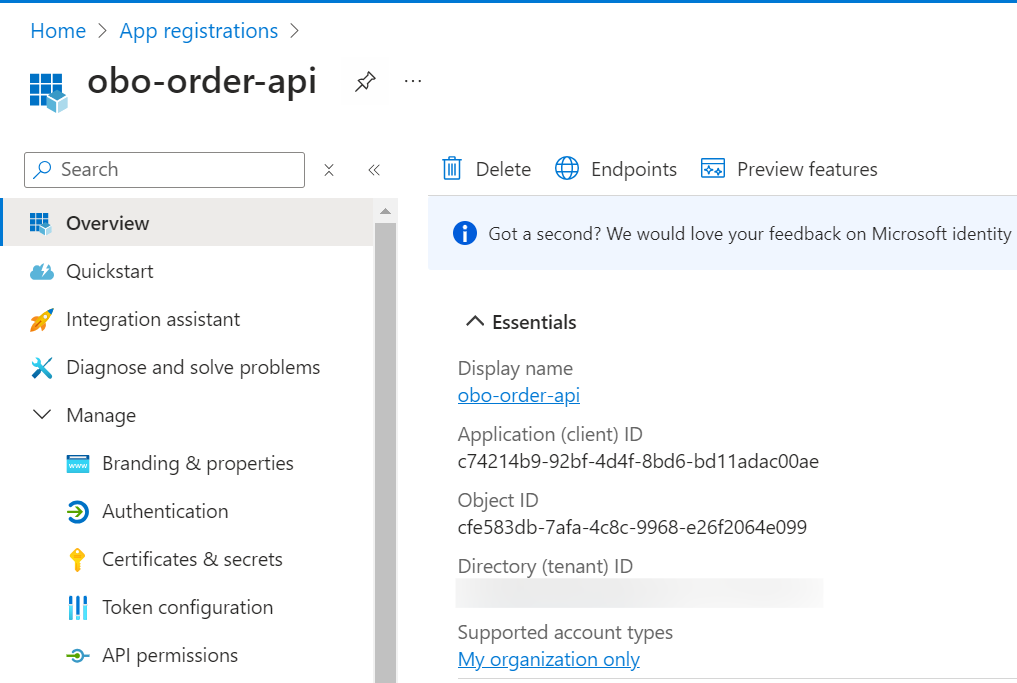The width and height of the screenshot is (1017, 683).
Task: Click the magnifier icon in search box
Action: coord(43,170)
